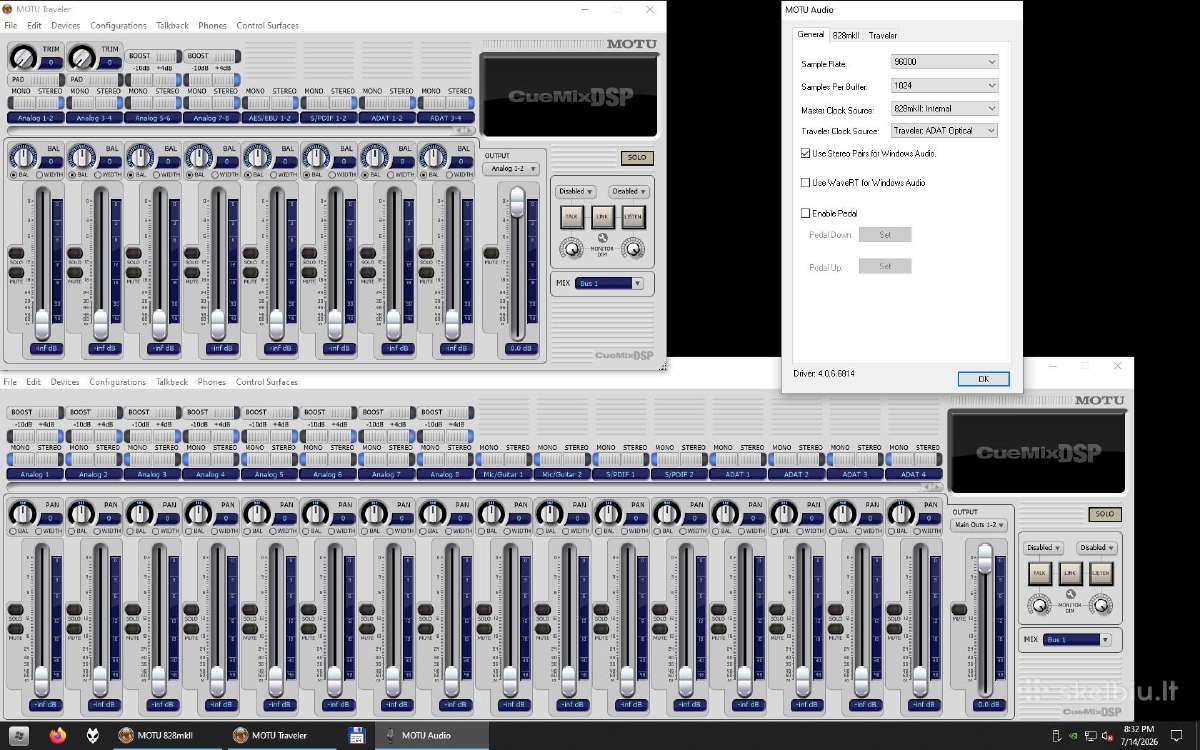Click the floppy disk icon in the taskbar
The width and height of the screenshot is (1200, 750).
coord(356,735)
